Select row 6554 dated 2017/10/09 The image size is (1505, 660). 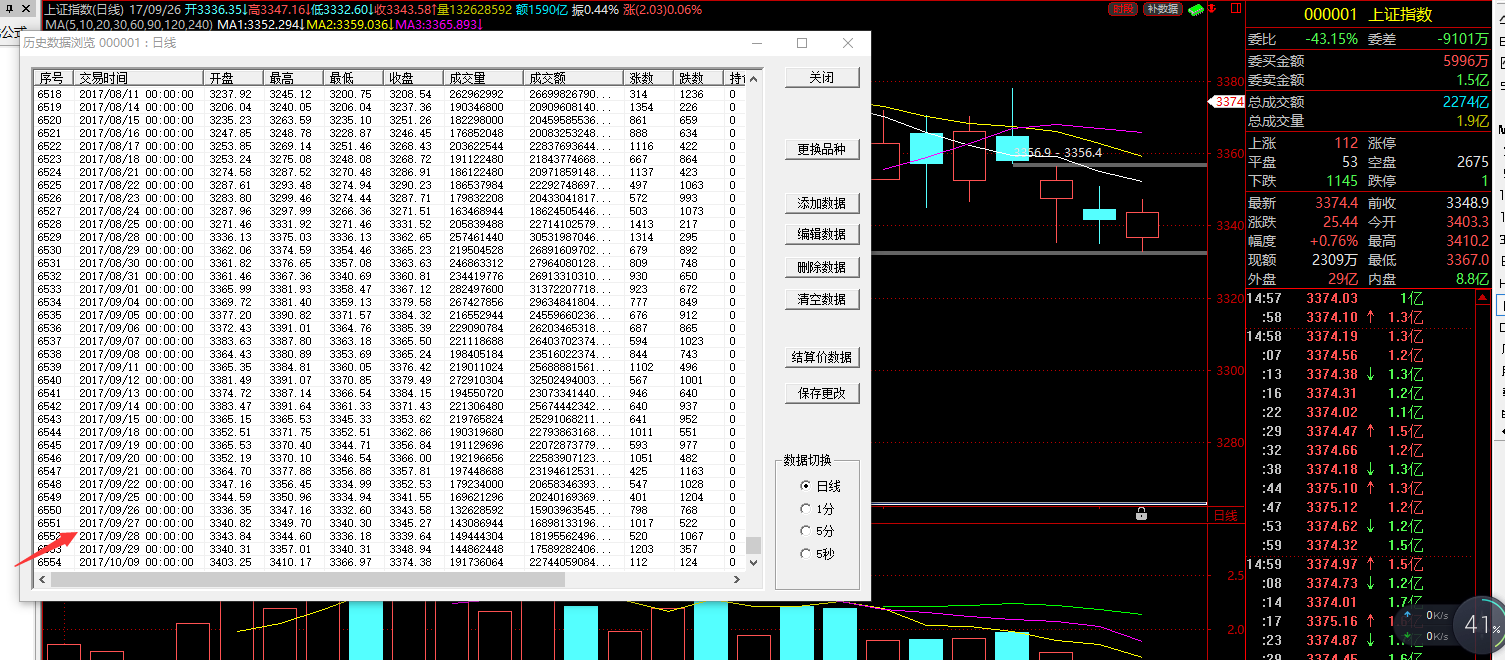pos(390,562)
